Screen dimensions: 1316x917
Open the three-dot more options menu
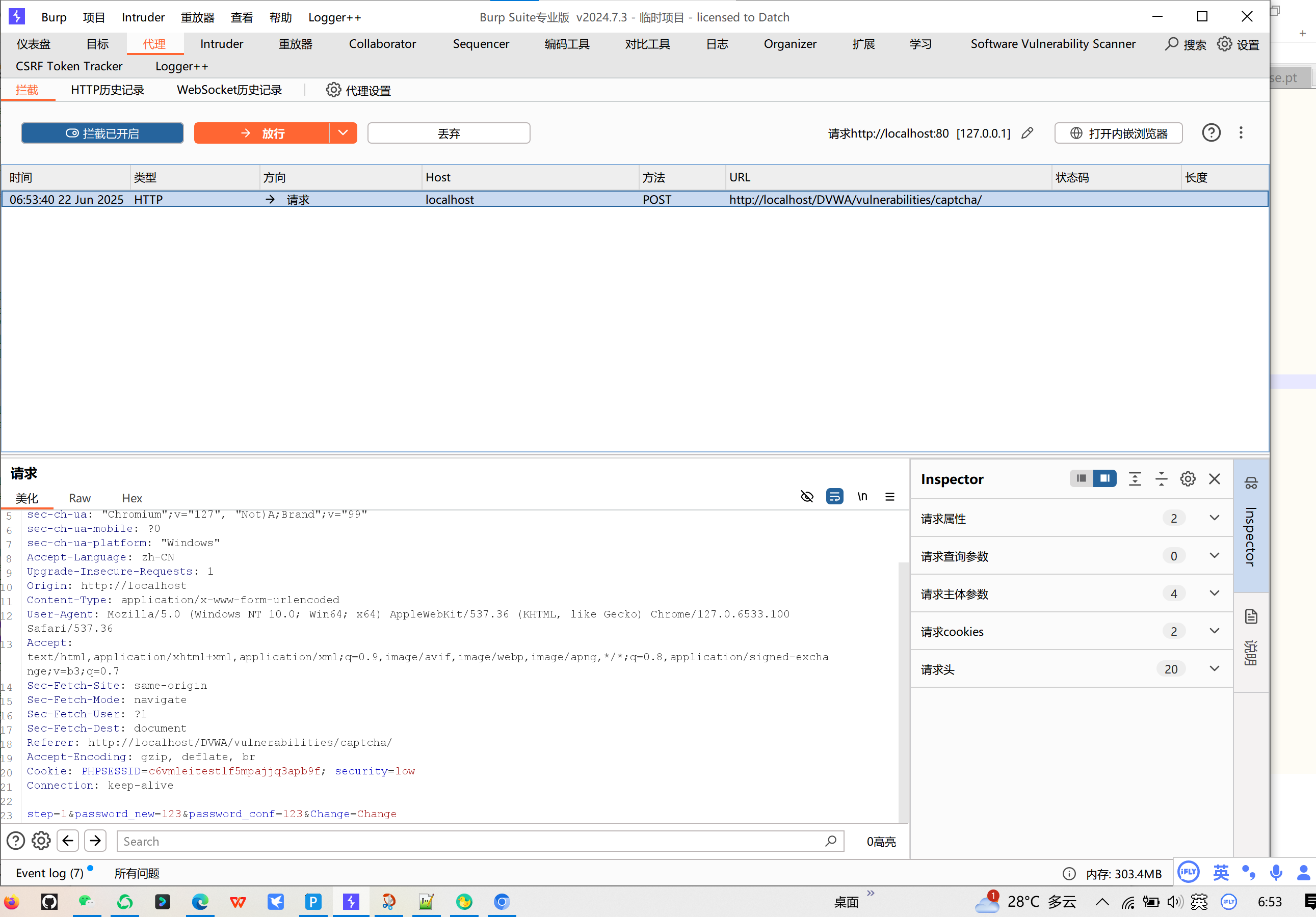point(1241,133)
